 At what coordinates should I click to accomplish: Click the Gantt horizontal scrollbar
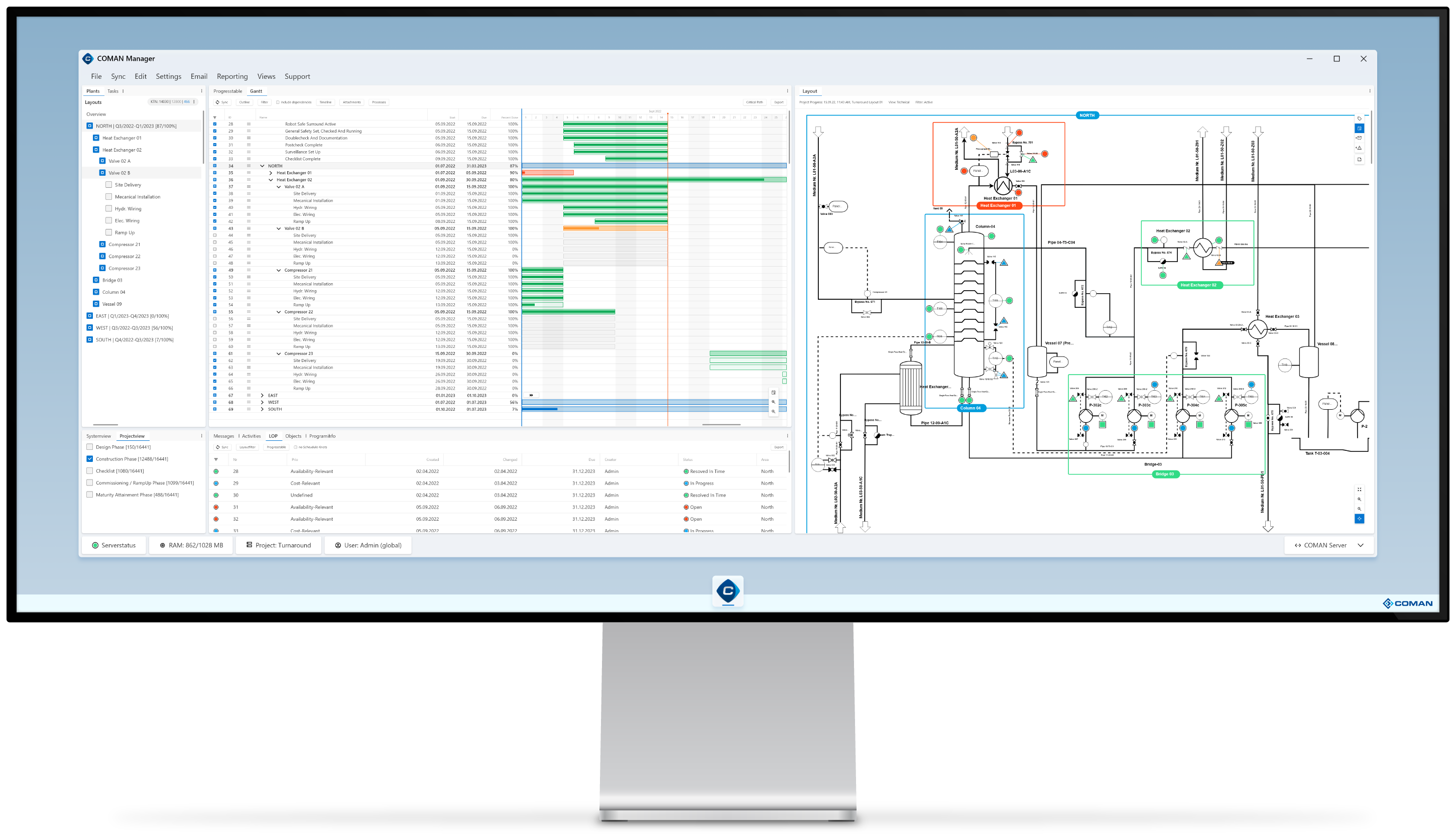pos(721,425)
